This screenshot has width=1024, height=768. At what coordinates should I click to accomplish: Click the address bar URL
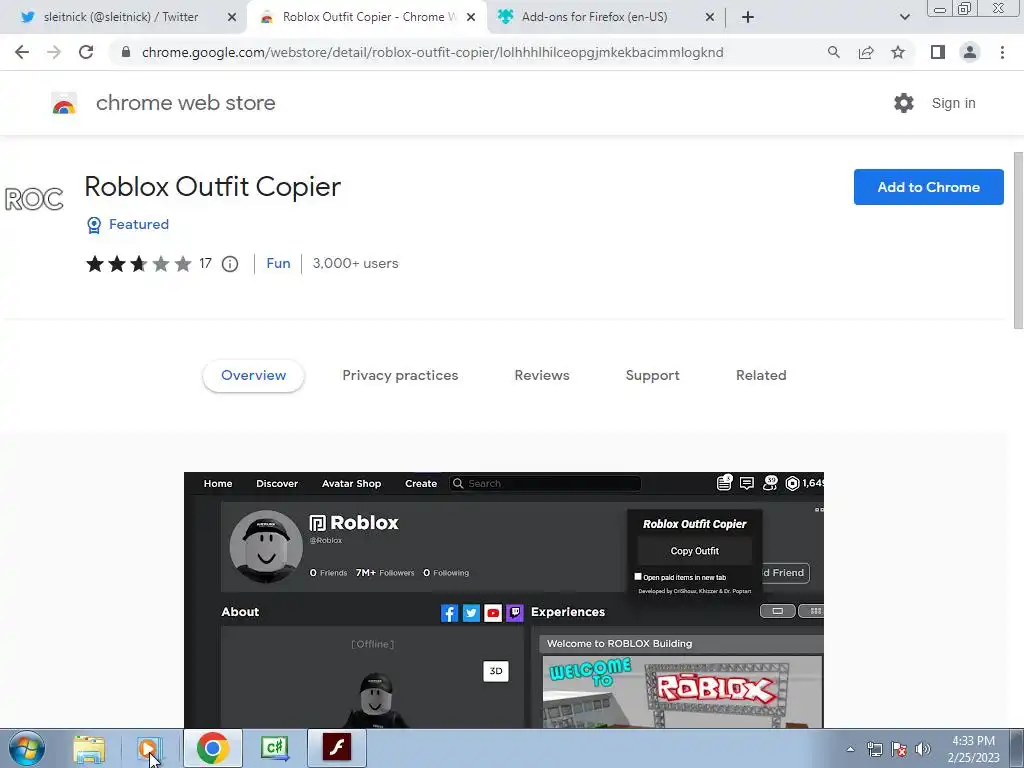(432, 52)
